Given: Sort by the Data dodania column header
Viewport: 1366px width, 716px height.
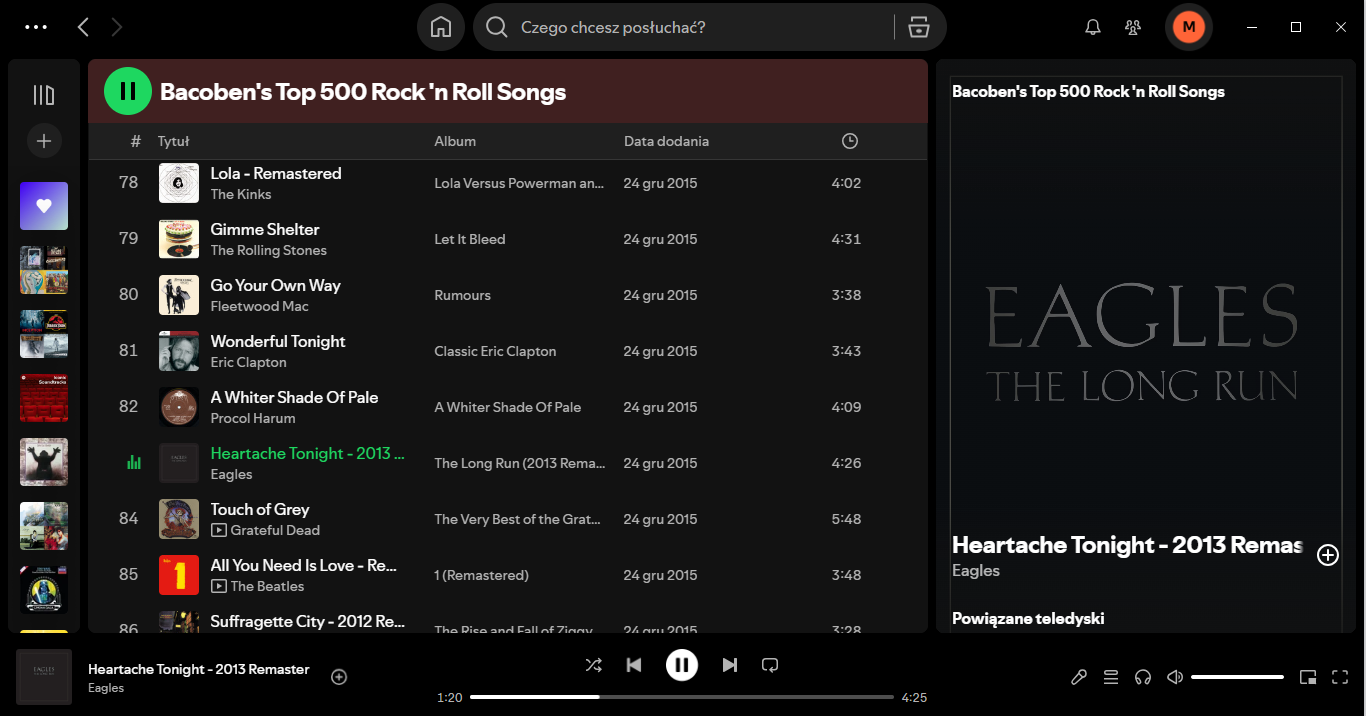Looking at the screenshot, I should [666, 141].
